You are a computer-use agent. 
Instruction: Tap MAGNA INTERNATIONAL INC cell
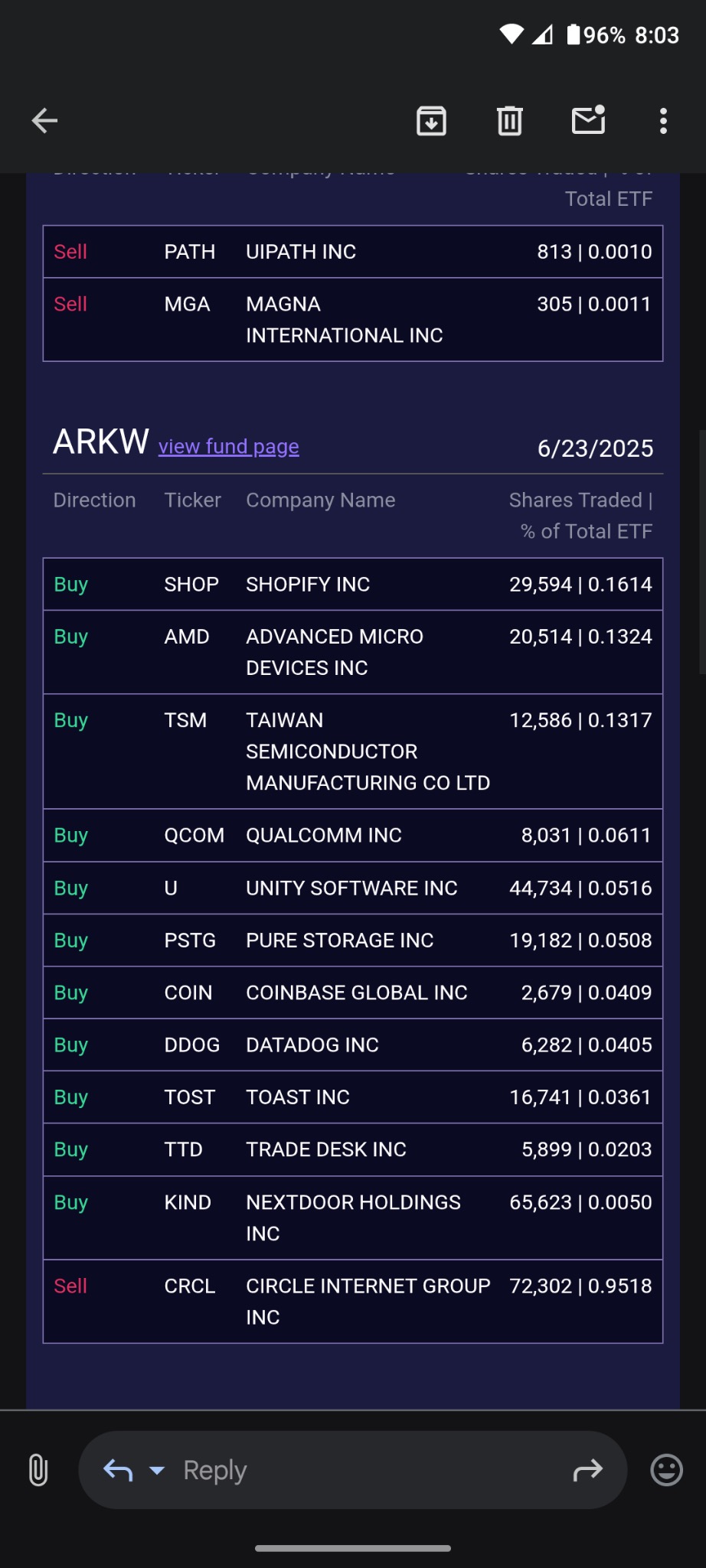[x=345, y=320]
